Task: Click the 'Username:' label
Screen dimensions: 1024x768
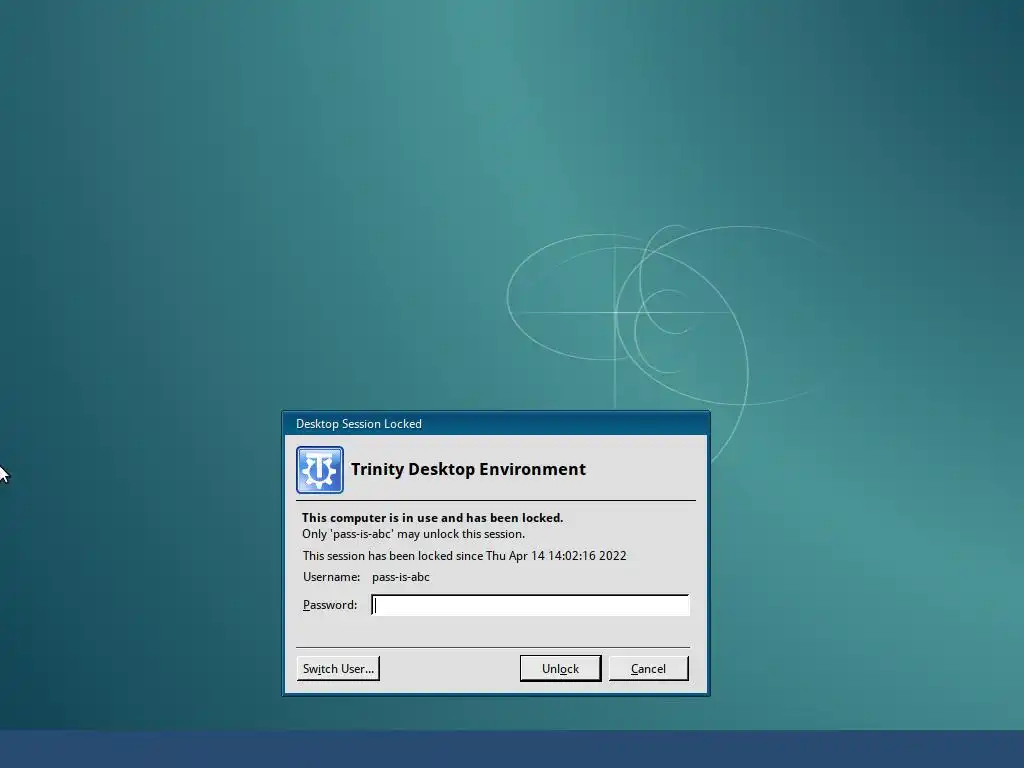Action: [331, 577]
